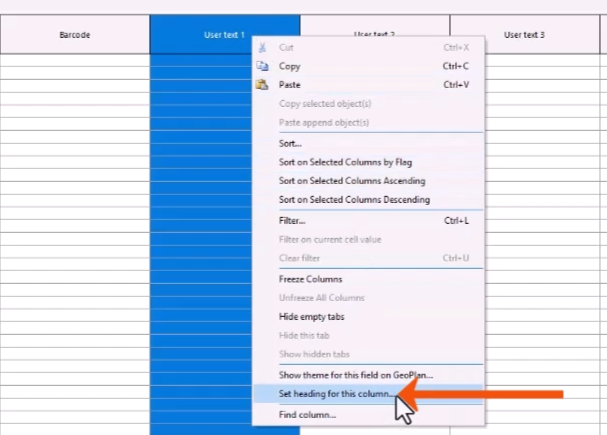Select the Clear filter entry

368,258
